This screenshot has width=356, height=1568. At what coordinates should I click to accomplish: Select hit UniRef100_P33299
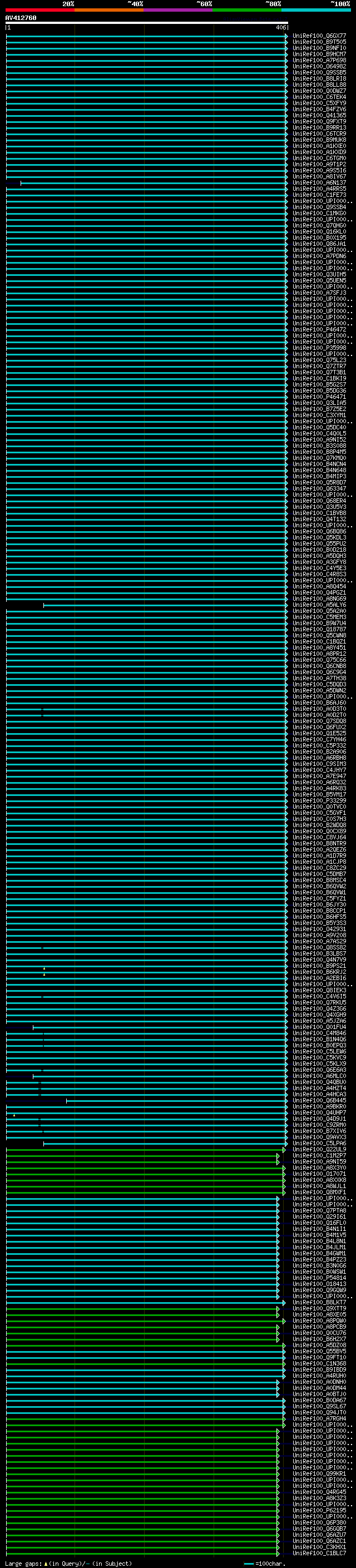click(319, 800)
